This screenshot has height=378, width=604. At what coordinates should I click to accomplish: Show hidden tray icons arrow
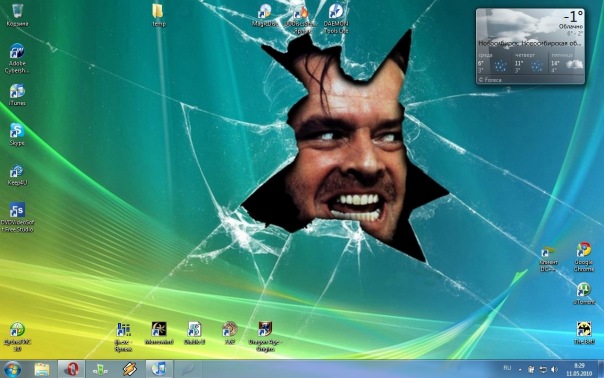[520, 370]
